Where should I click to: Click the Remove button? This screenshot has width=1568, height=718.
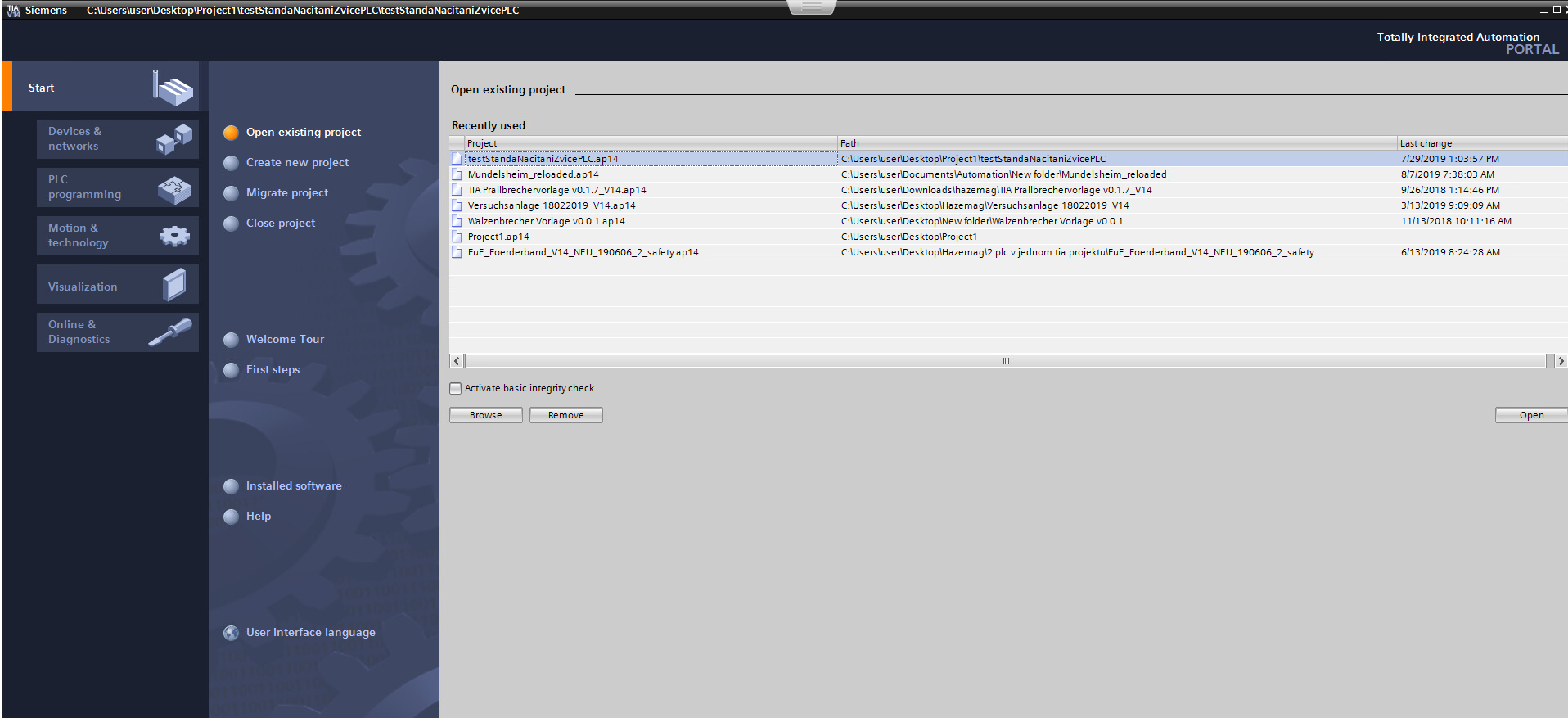point(566,415)
